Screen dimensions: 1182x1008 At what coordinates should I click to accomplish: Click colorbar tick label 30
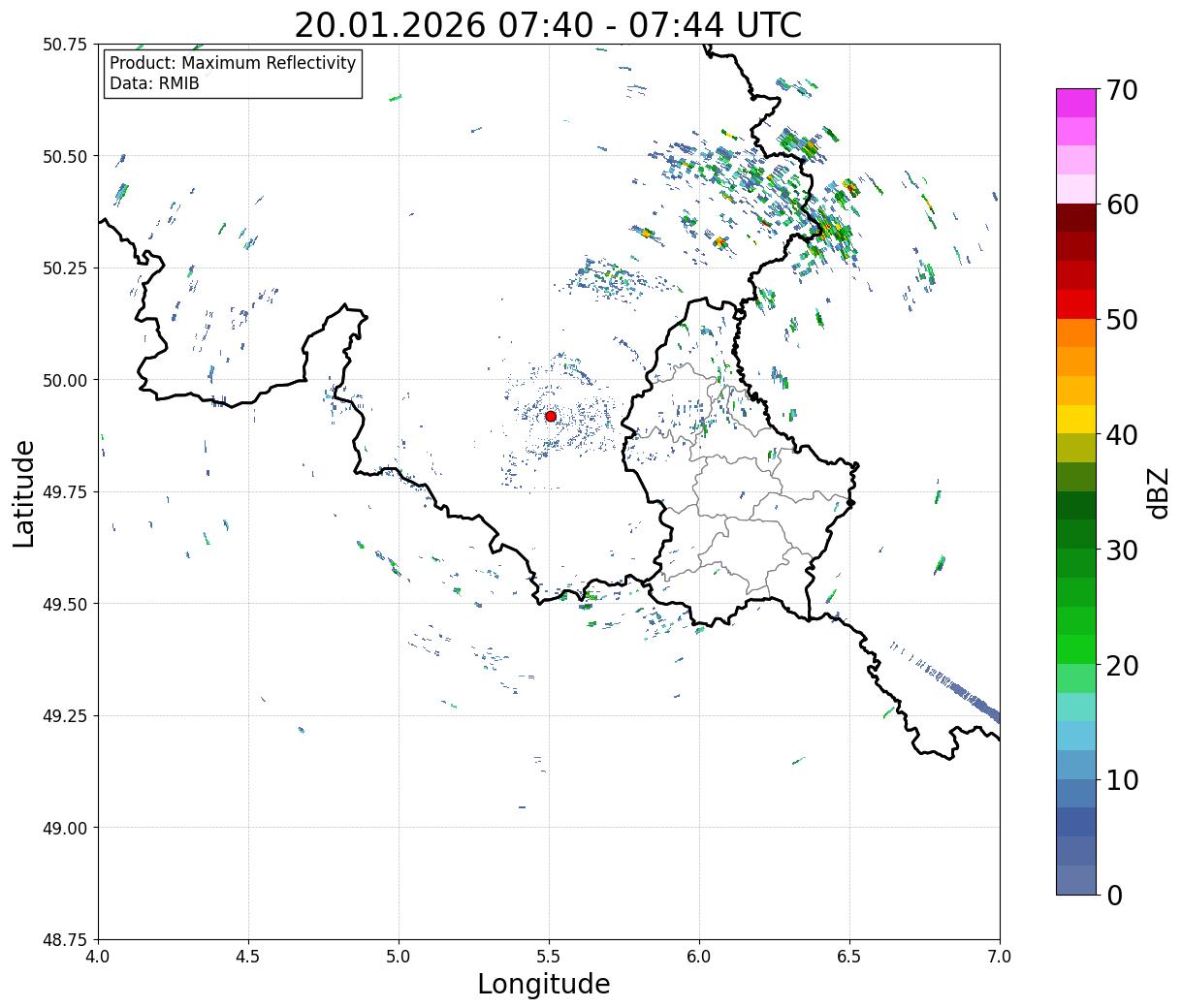point(1122,551)
